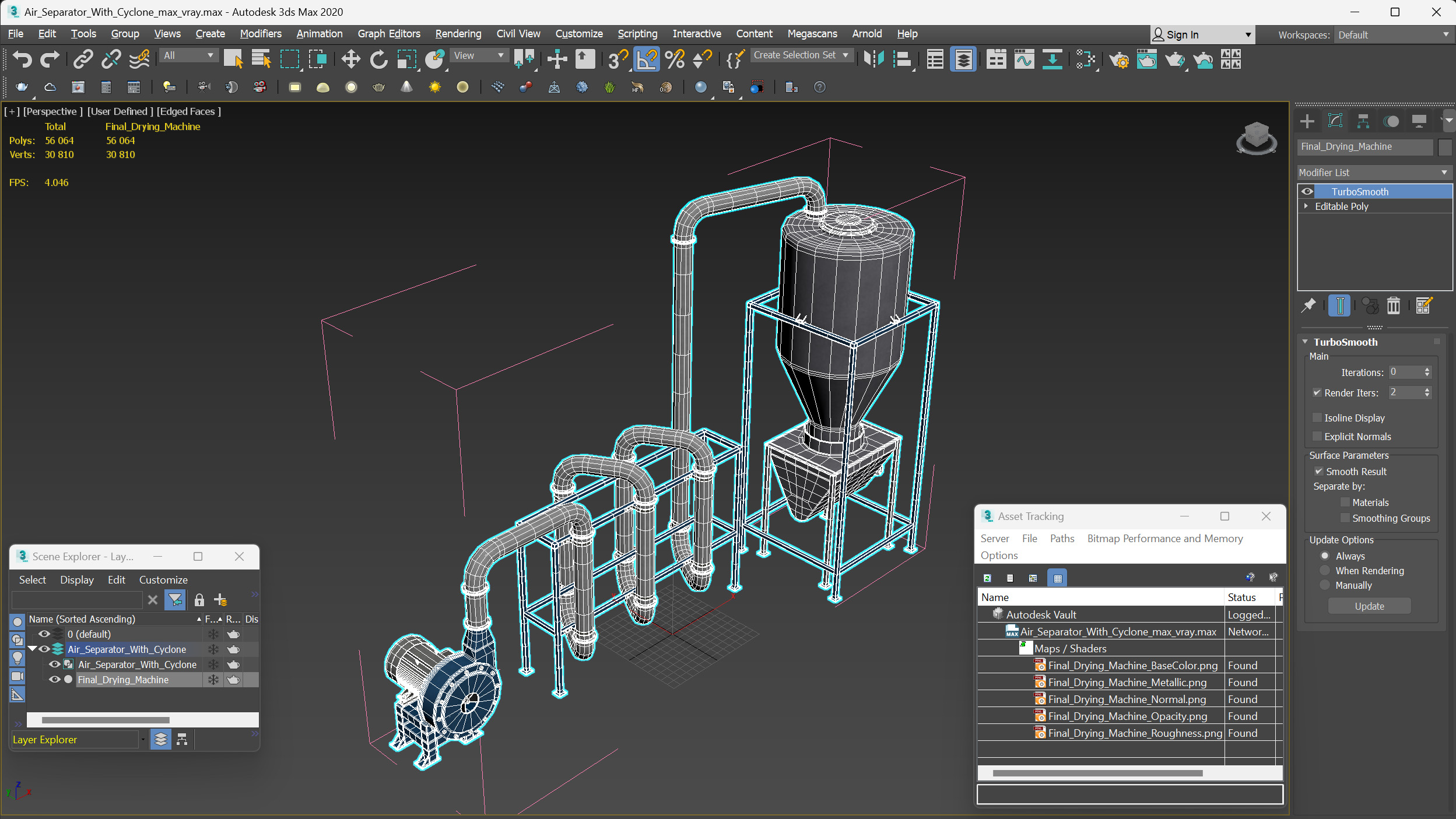Viewport: 1456px width, 819px height.
Task: Click the Mirror tool icon
Action: click(x=874, y=59)
